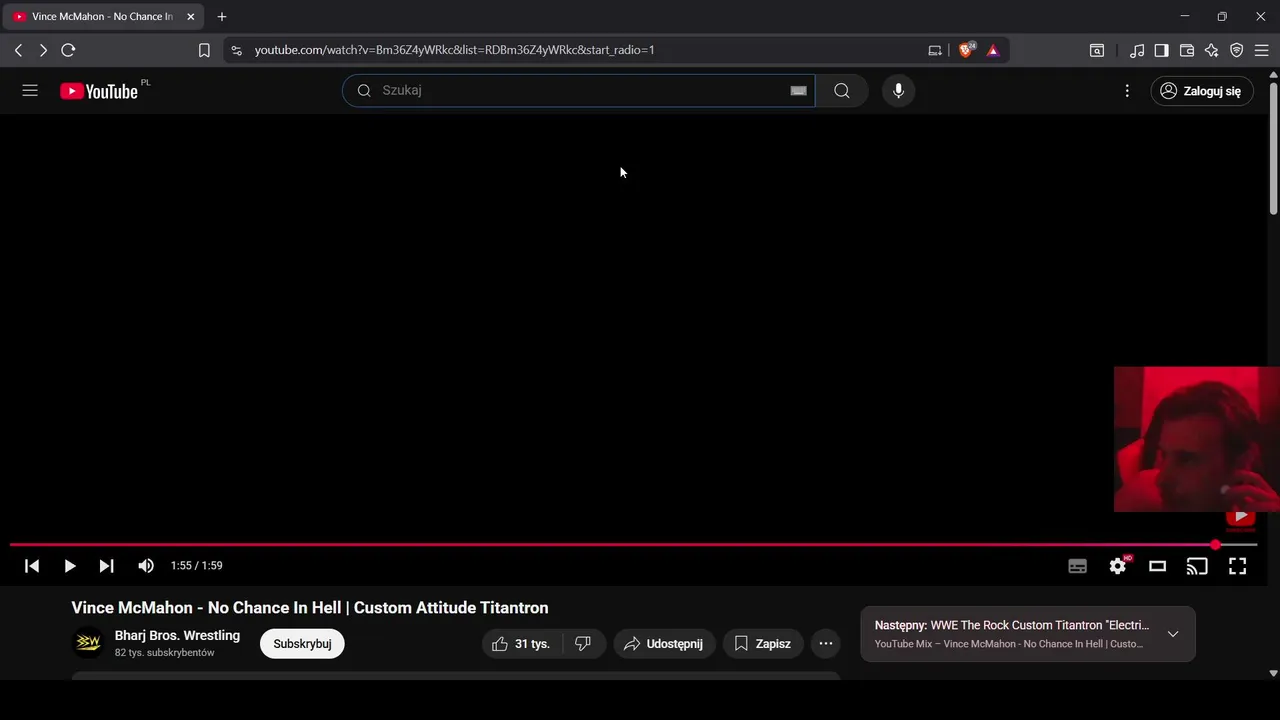Click the Zaloguj się sign-in button

pyautogui.click(x=1202, y=91)
